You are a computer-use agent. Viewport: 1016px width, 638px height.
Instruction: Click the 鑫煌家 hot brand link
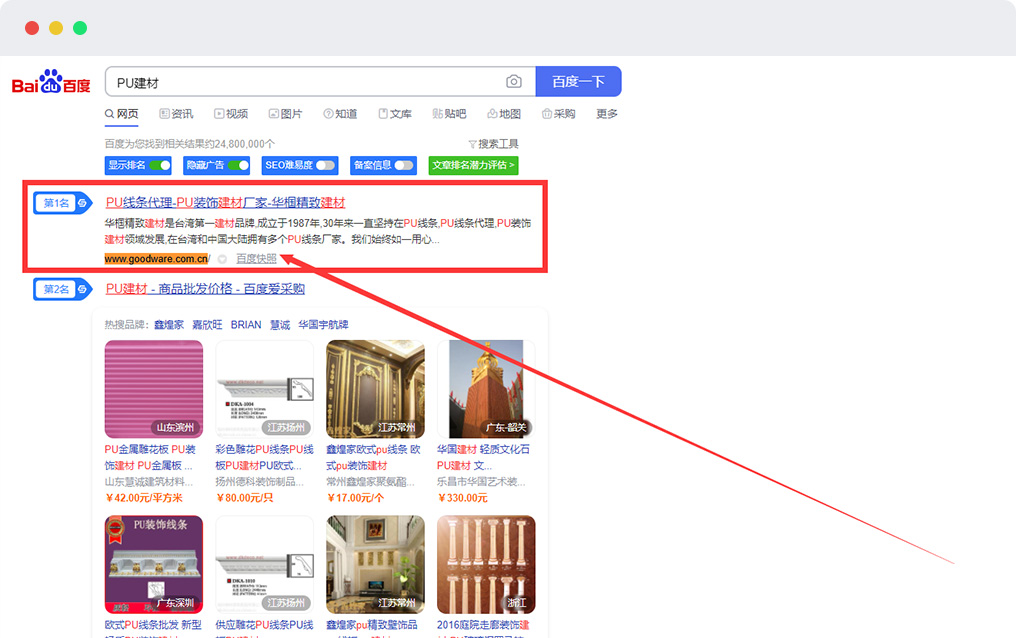click(168, 325)
